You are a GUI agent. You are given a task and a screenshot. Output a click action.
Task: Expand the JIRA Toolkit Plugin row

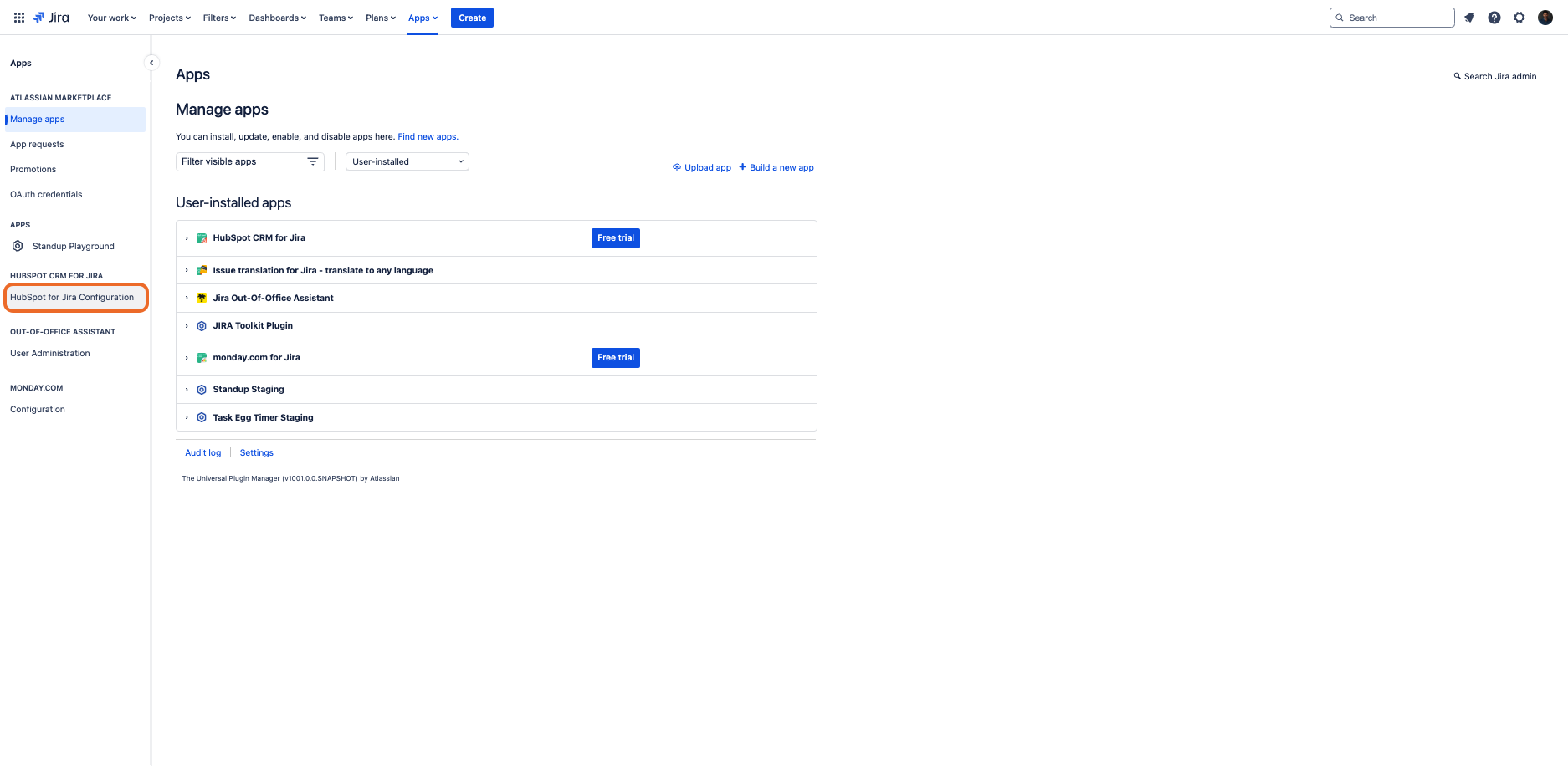pos(187,326)
